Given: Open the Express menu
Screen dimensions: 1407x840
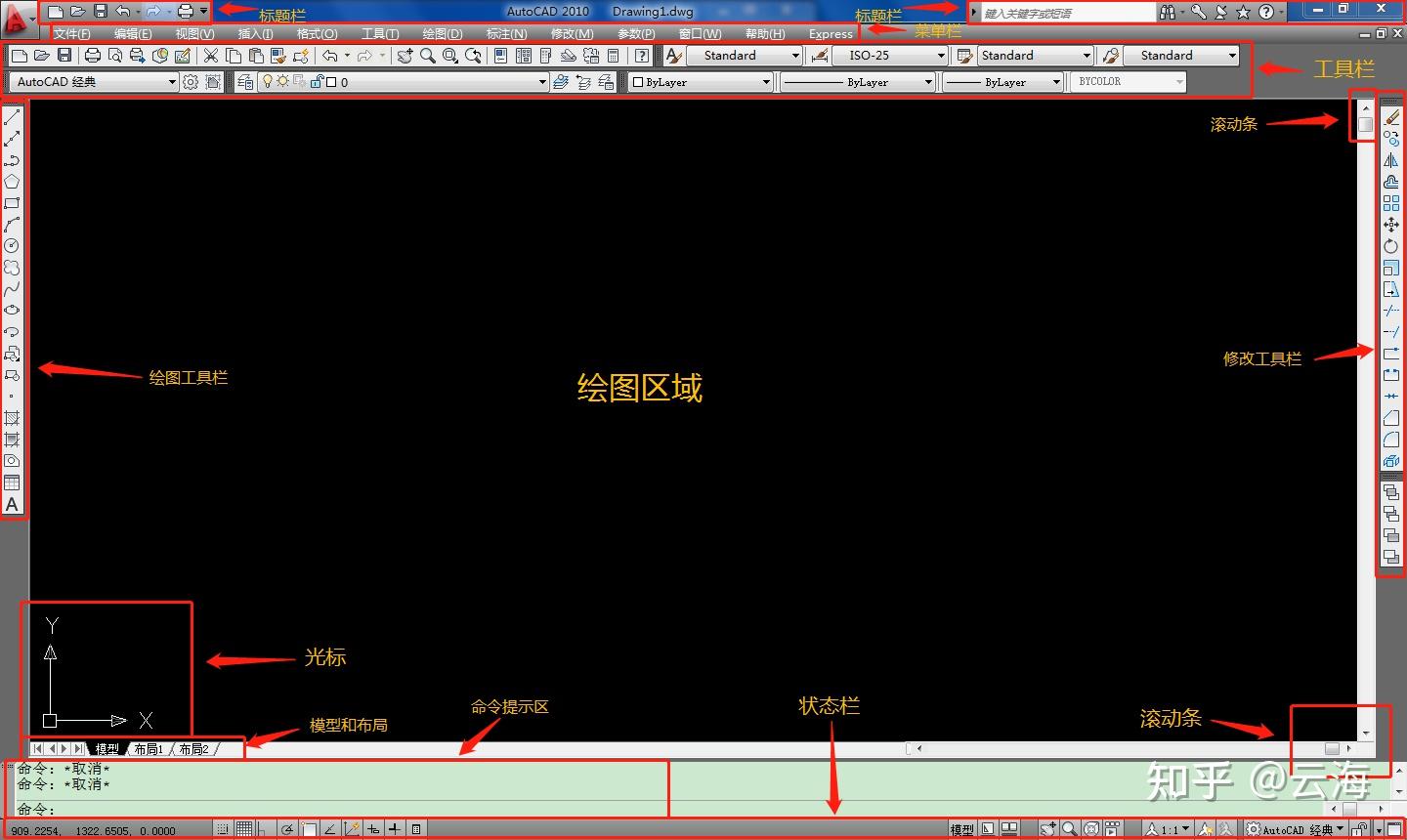Looking at the screenshot, I should pos(831,34).
